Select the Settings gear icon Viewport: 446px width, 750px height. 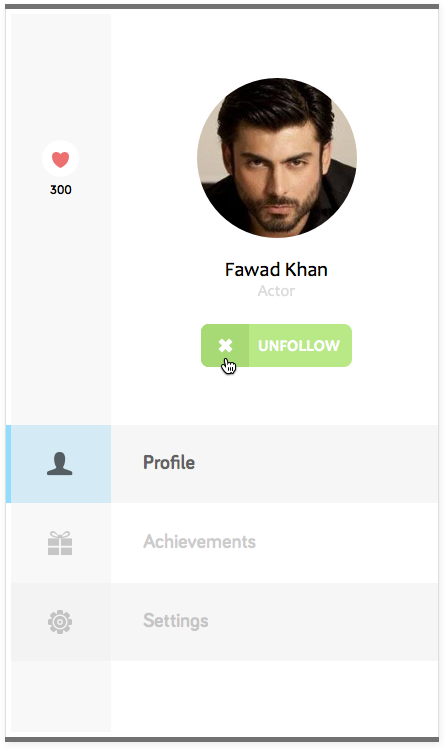[60, 622]
